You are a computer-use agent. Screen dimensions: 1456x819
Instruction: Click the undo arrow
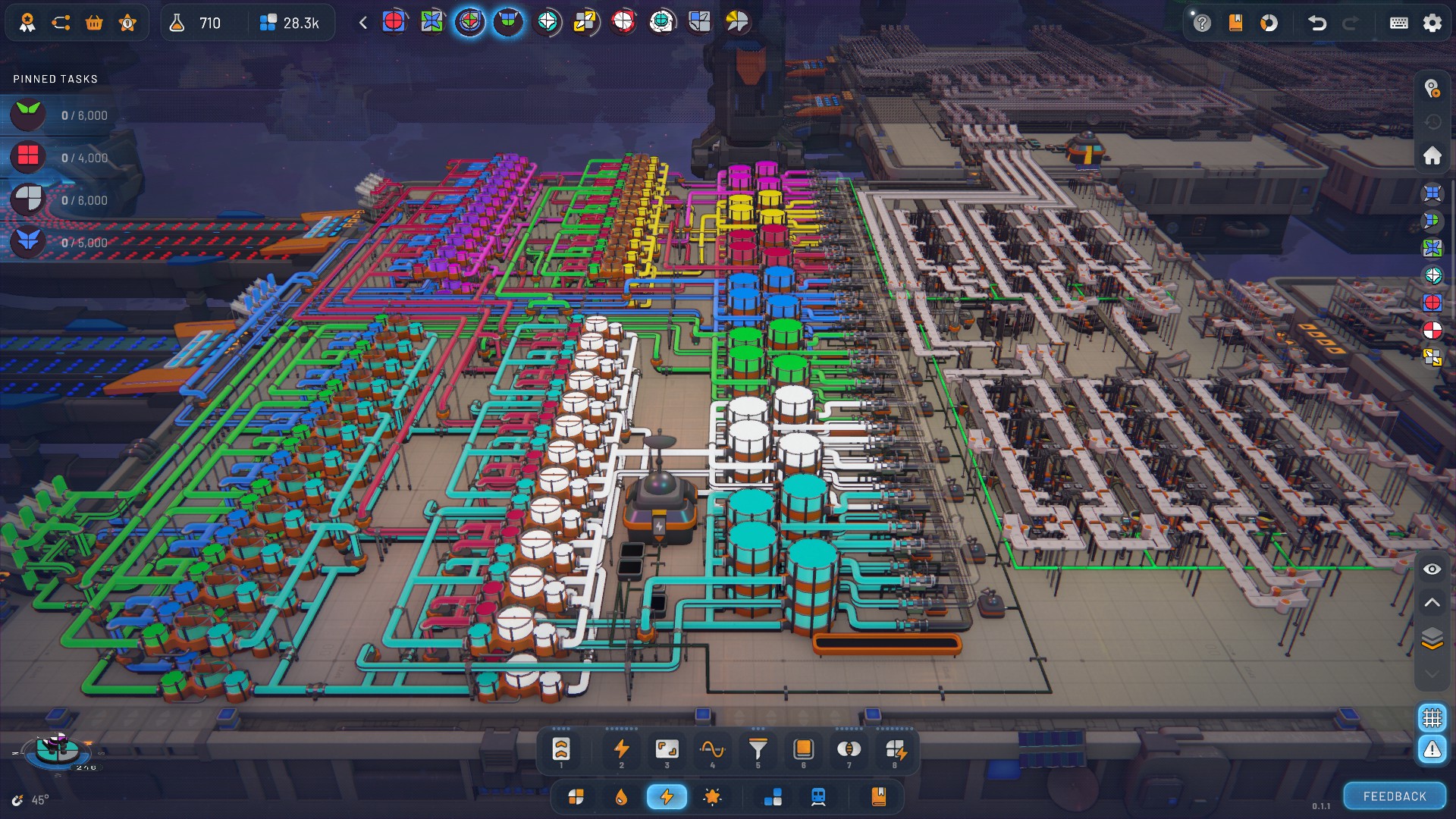[x=1317, y=23]
